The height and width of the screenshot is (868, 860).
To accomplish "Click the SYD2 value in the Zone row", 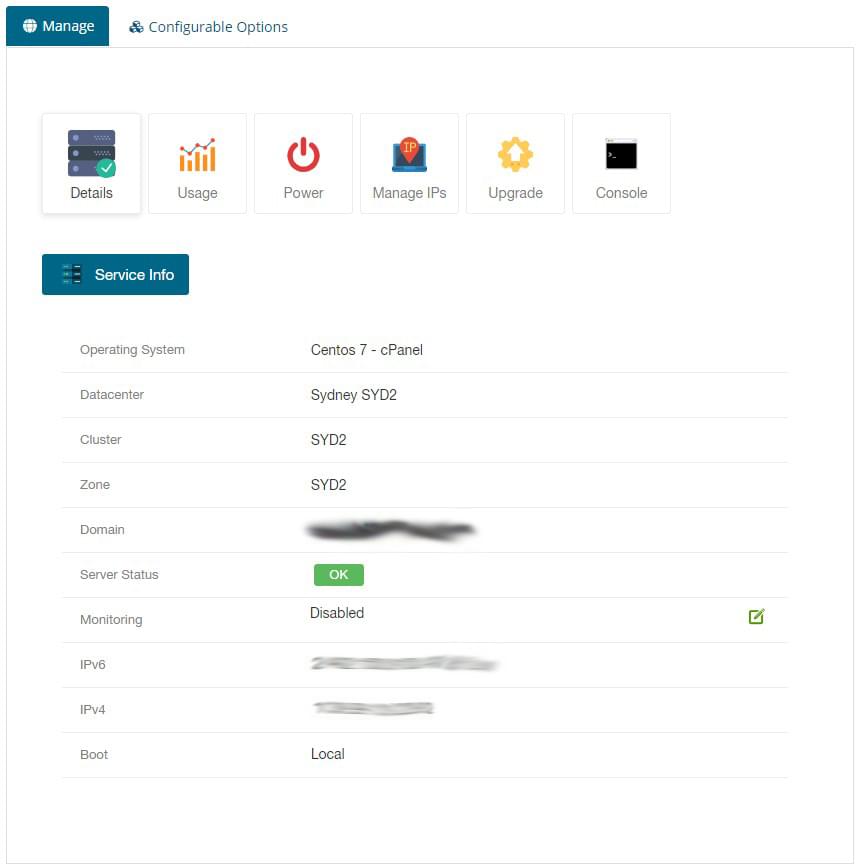I will coord(328,485).
